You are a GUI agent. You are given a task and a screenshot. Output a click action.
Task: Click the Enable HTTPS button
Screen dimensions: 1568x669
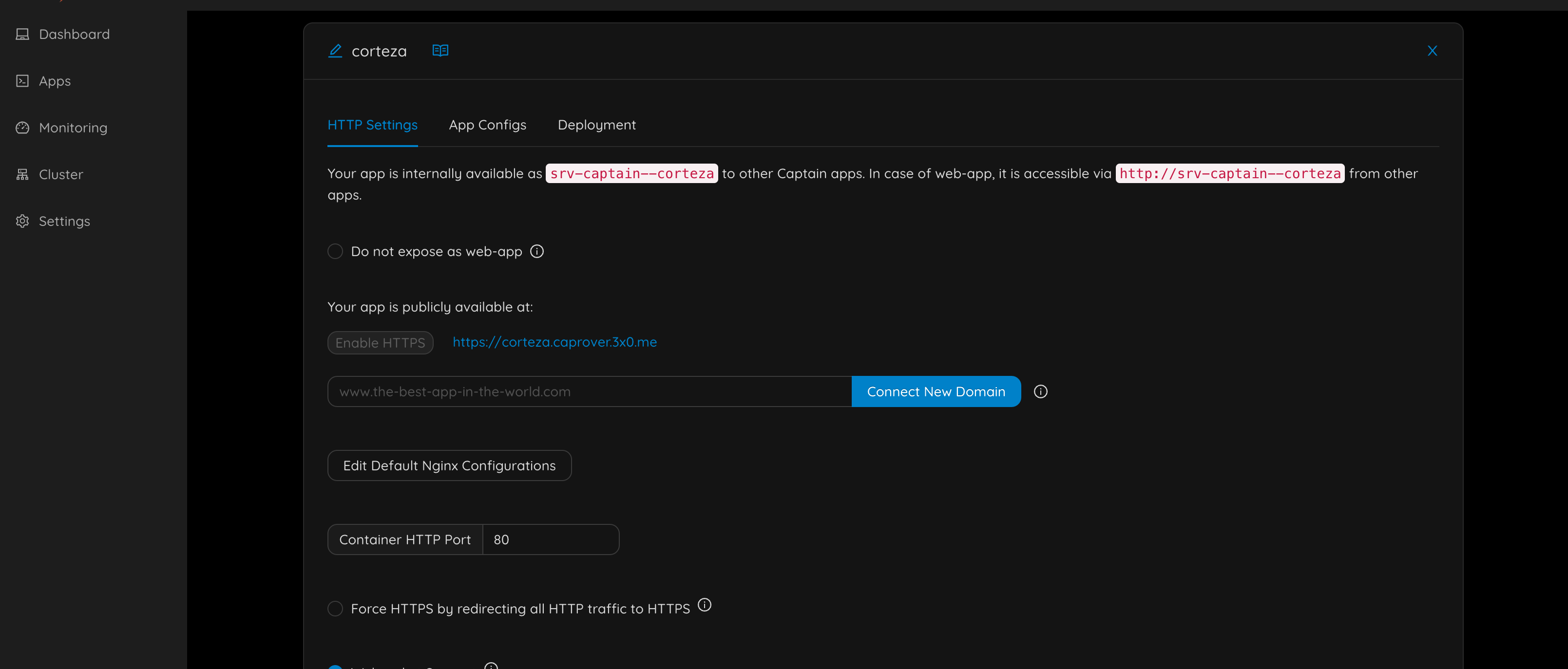coord(381,343)
